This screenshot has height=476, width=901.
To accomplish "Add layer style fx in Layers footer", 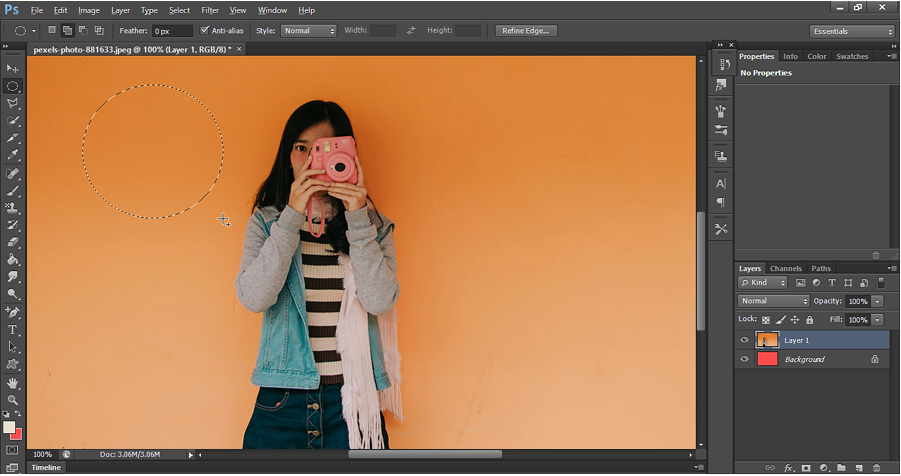I will coord(788,468).
